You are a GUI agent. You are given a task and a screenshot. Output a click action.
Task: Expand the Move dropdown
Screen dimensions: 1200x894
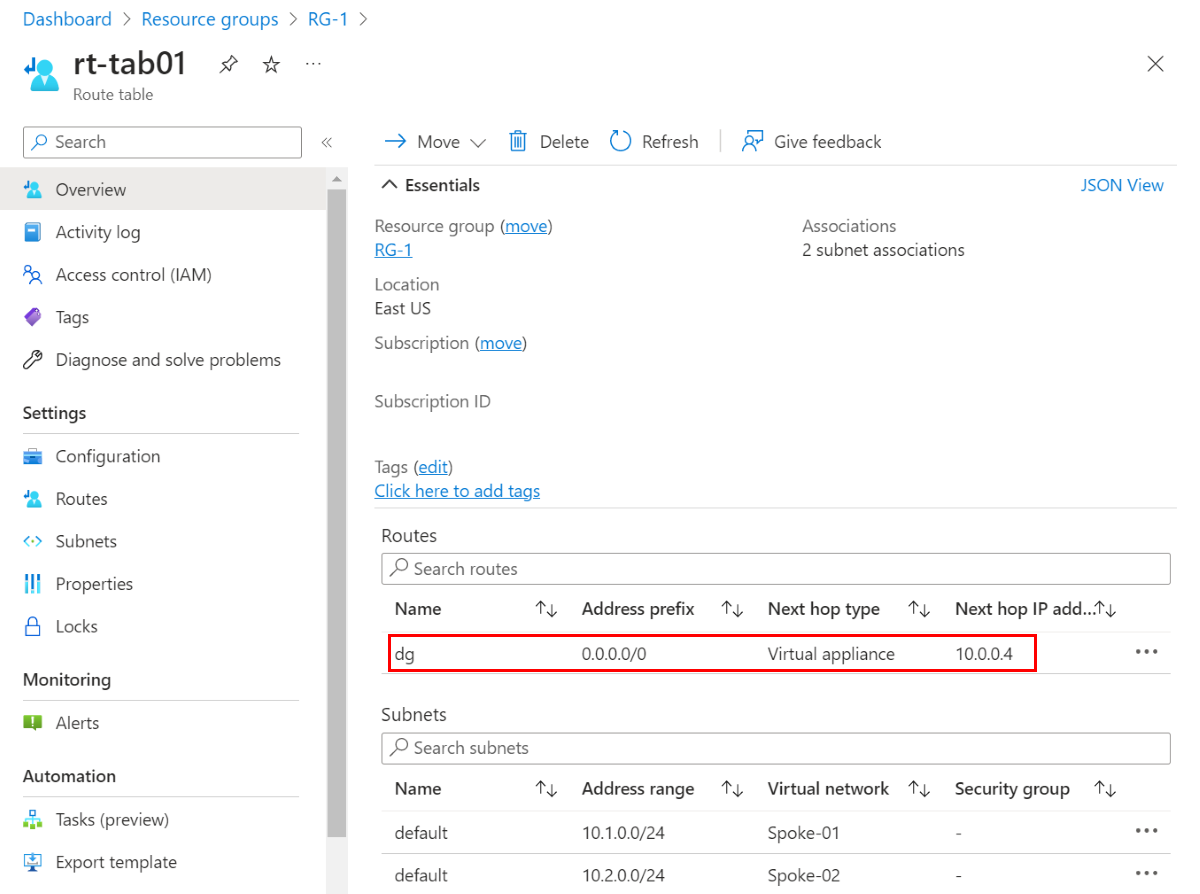point(477,142)
